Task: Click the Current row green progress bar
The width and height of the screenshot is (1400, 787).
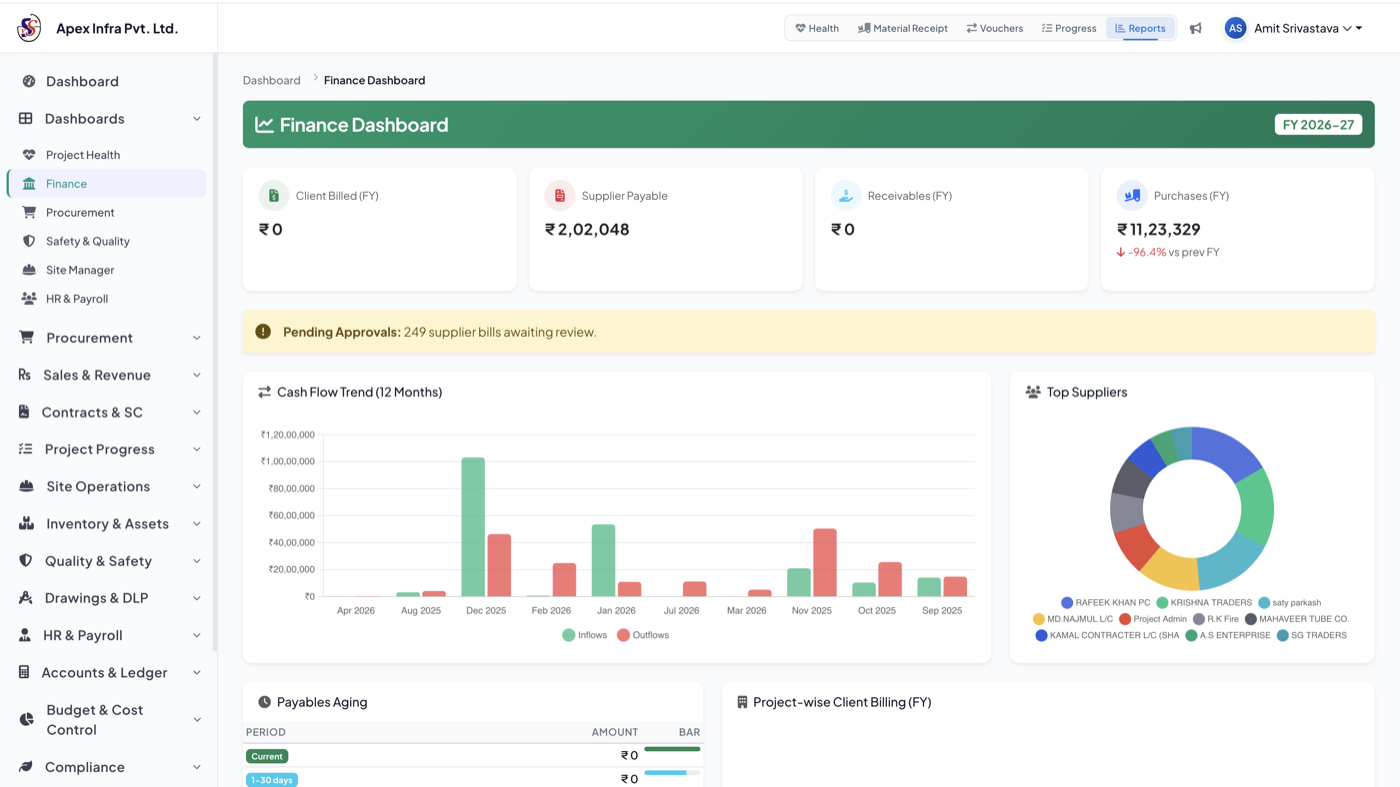Action: (x=672, y=749)
